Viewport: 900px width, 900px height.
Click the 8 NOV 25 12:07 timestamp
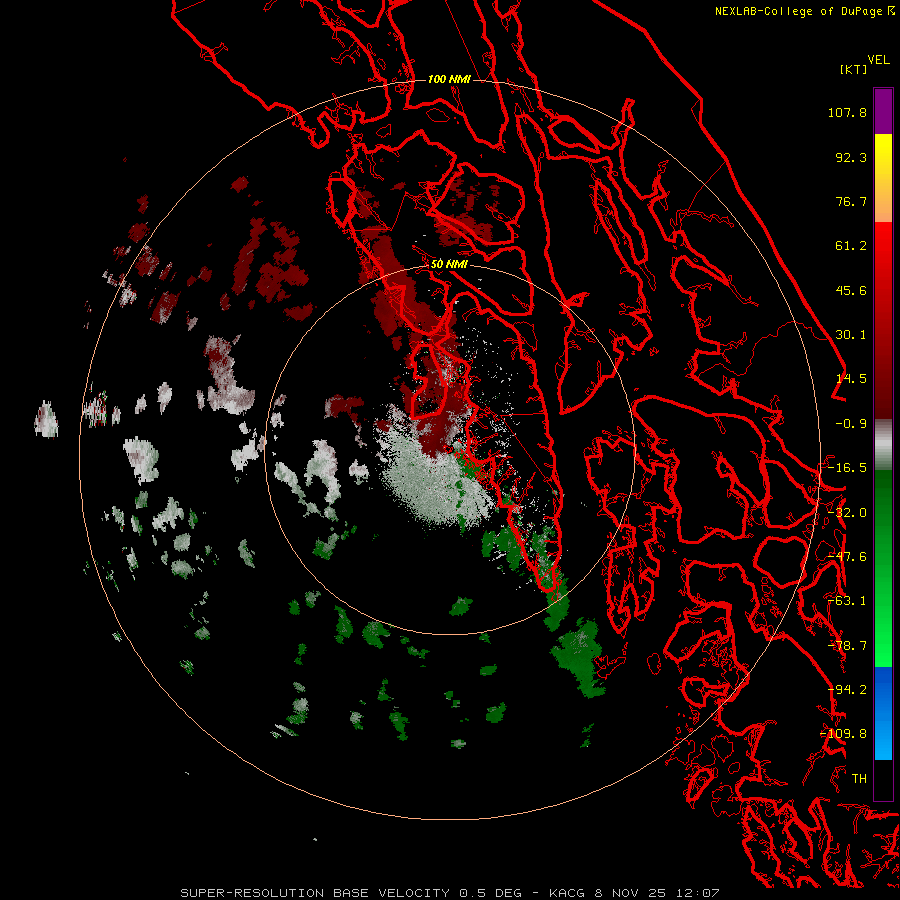[x=657, y=893]
